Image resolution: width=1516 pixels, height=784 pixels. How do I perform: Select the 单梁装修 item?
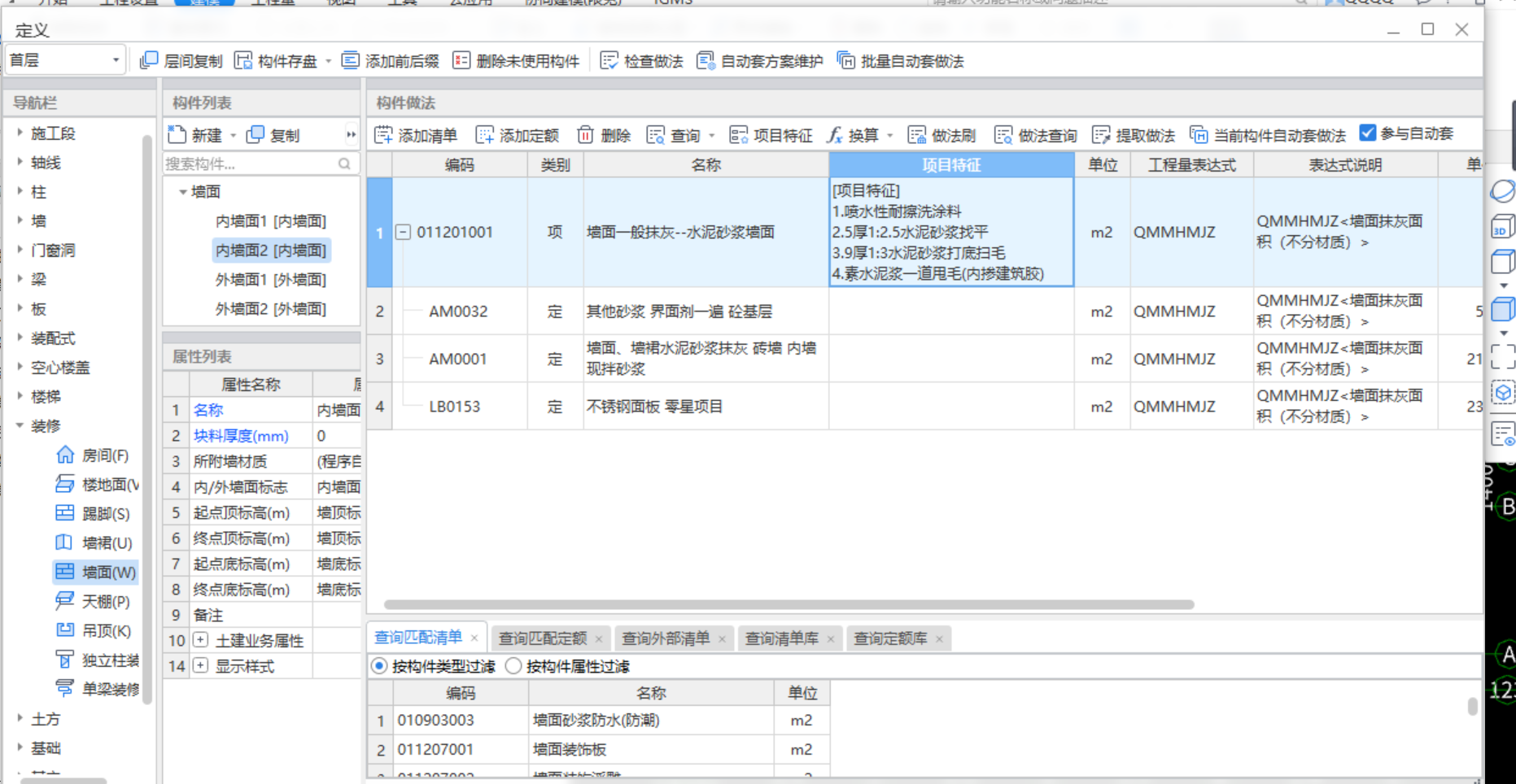[x=96, y=690]
